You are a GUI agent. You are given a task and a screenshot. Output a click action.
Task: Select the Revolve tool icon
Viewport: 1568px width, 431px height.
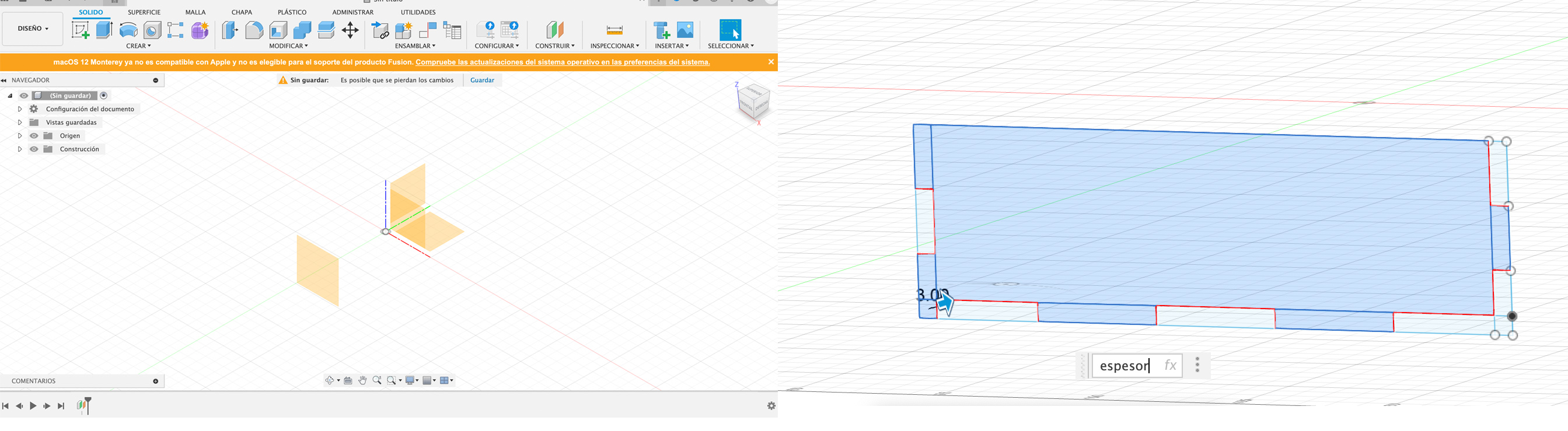128,30
